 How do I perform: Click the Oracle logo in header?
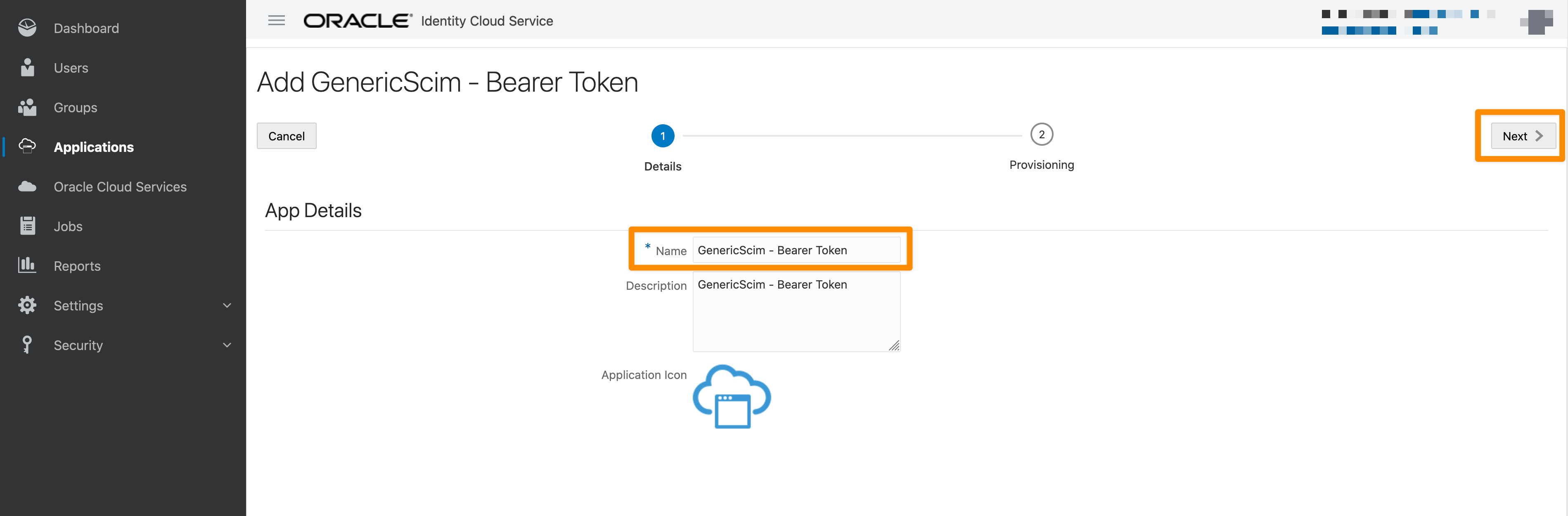pyautogui.click(x=358, y=21)
